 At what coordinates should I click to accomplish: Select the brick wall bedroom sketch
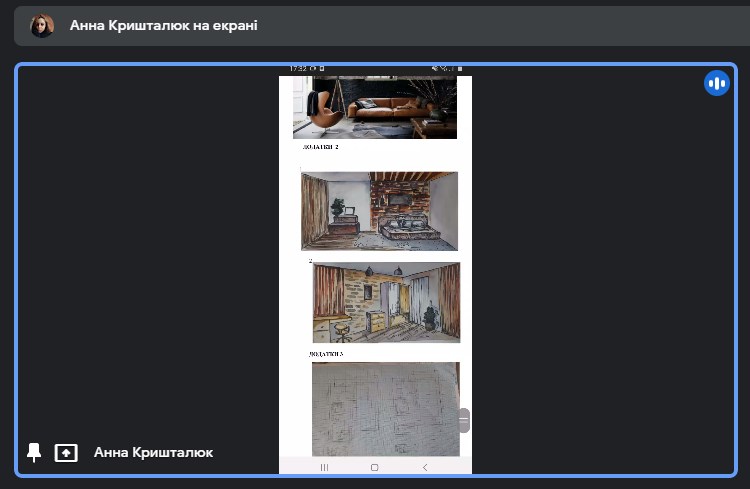coord(379,211)
